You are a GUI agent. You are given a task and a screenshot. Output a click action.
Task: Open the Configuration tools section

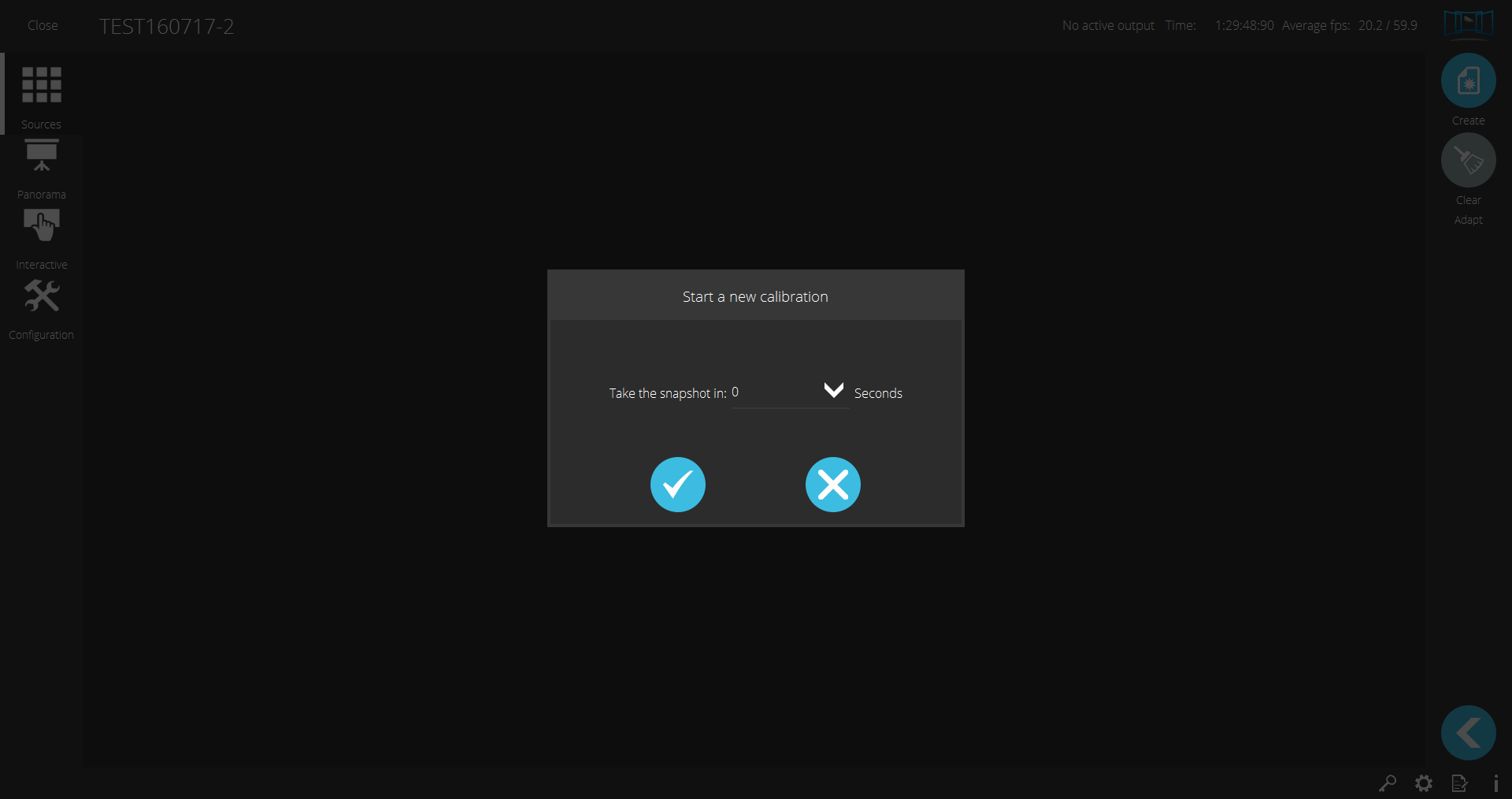pyautogui.click(x=42, y=309)
